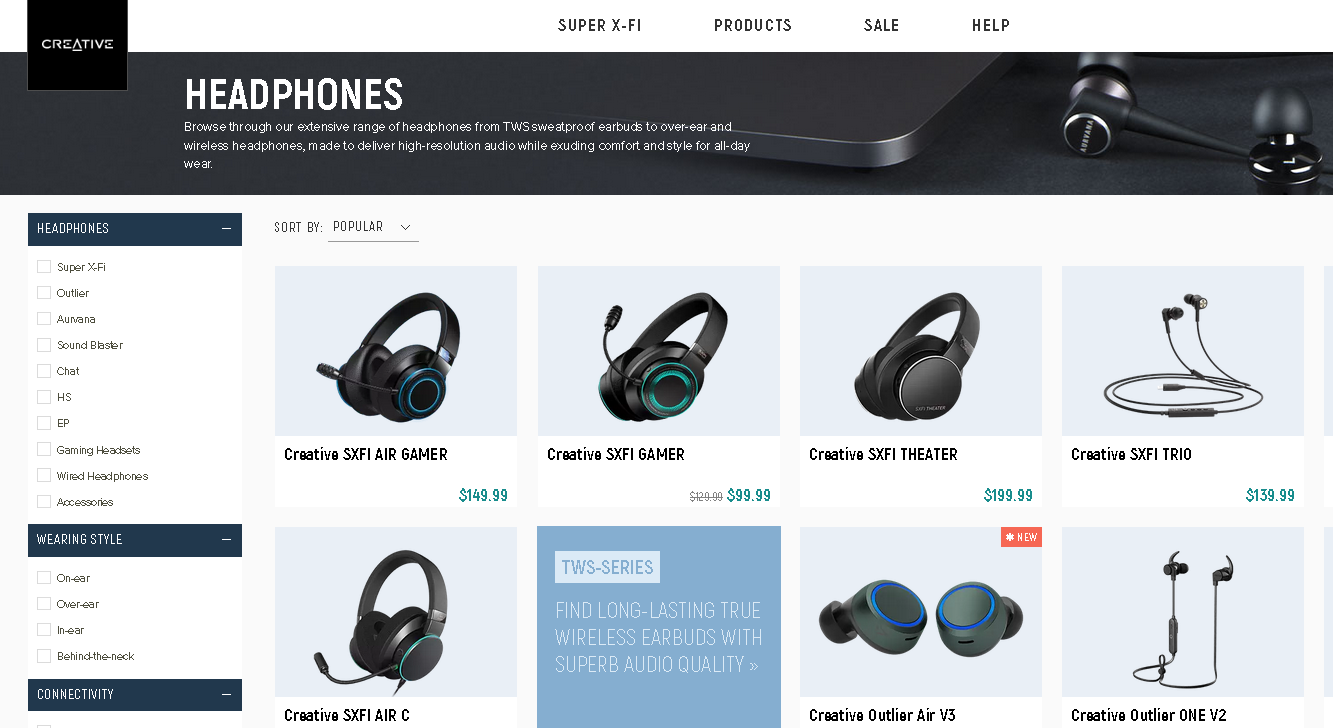Screen dimensions: 1333x728
Task: Click the Creative SXFI GAMER title link
Action: pos(616,454)
